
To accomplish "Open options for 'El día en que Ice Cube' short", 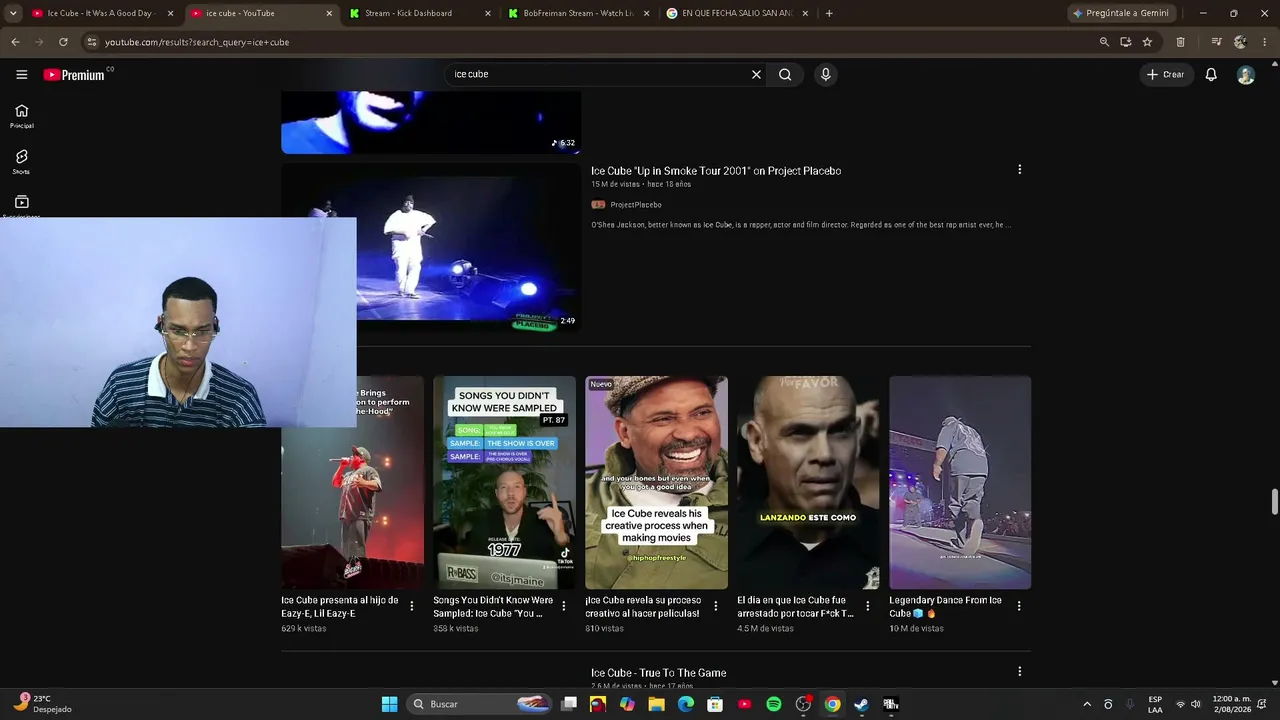I will coord(867,606).
